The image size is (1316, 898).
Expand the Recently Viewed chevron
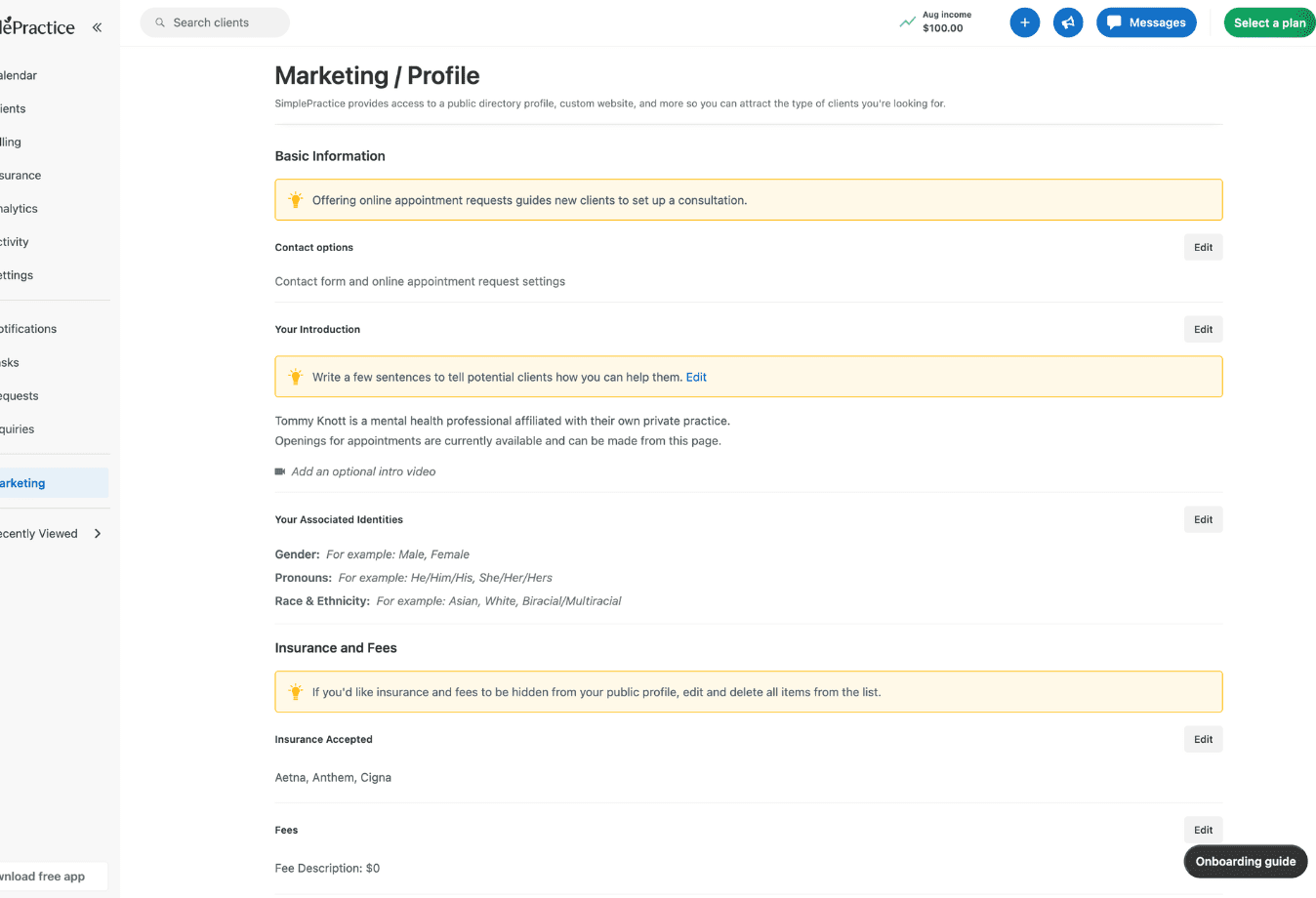coord(98,534)
